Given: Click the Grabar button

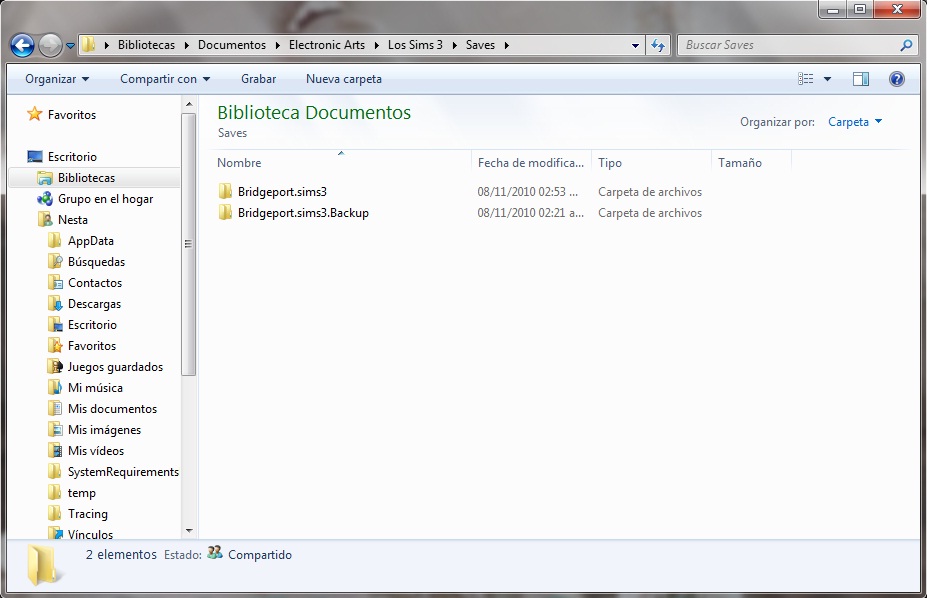Looking at the screenshot, I should coord(258,79).
